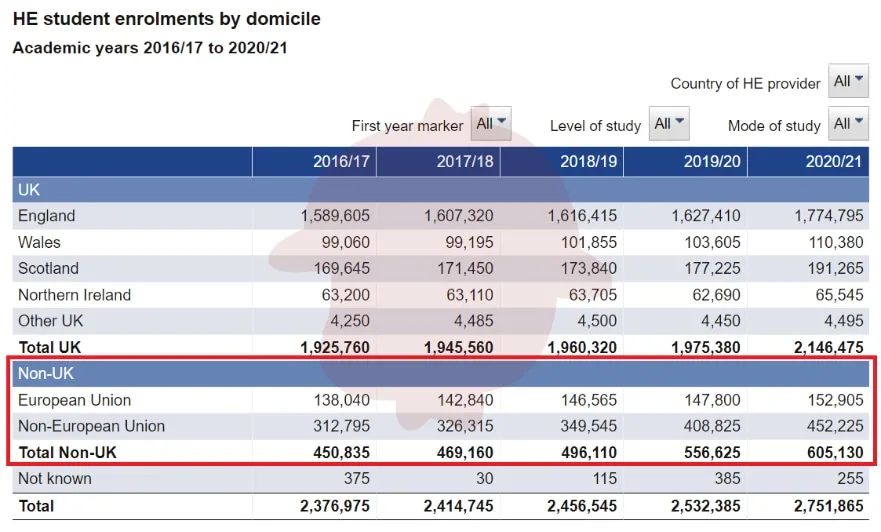Select the Scotland row label
The image size is (881, 532).
click(48, 268)
